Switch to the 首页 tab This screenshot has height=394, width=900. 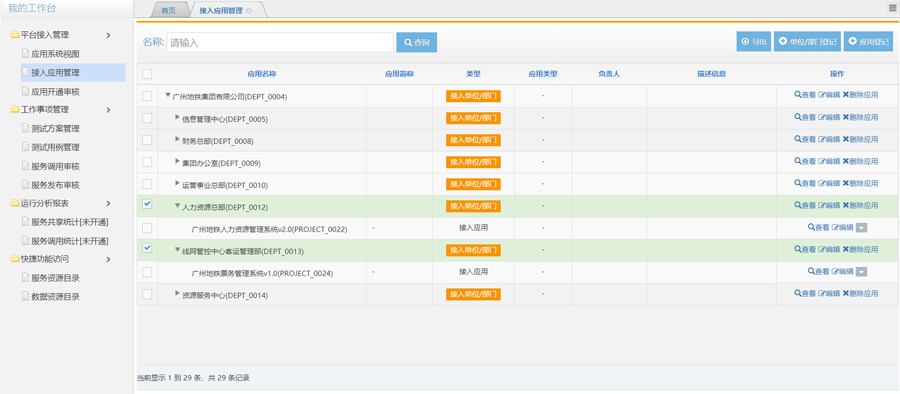coord(169,10)
